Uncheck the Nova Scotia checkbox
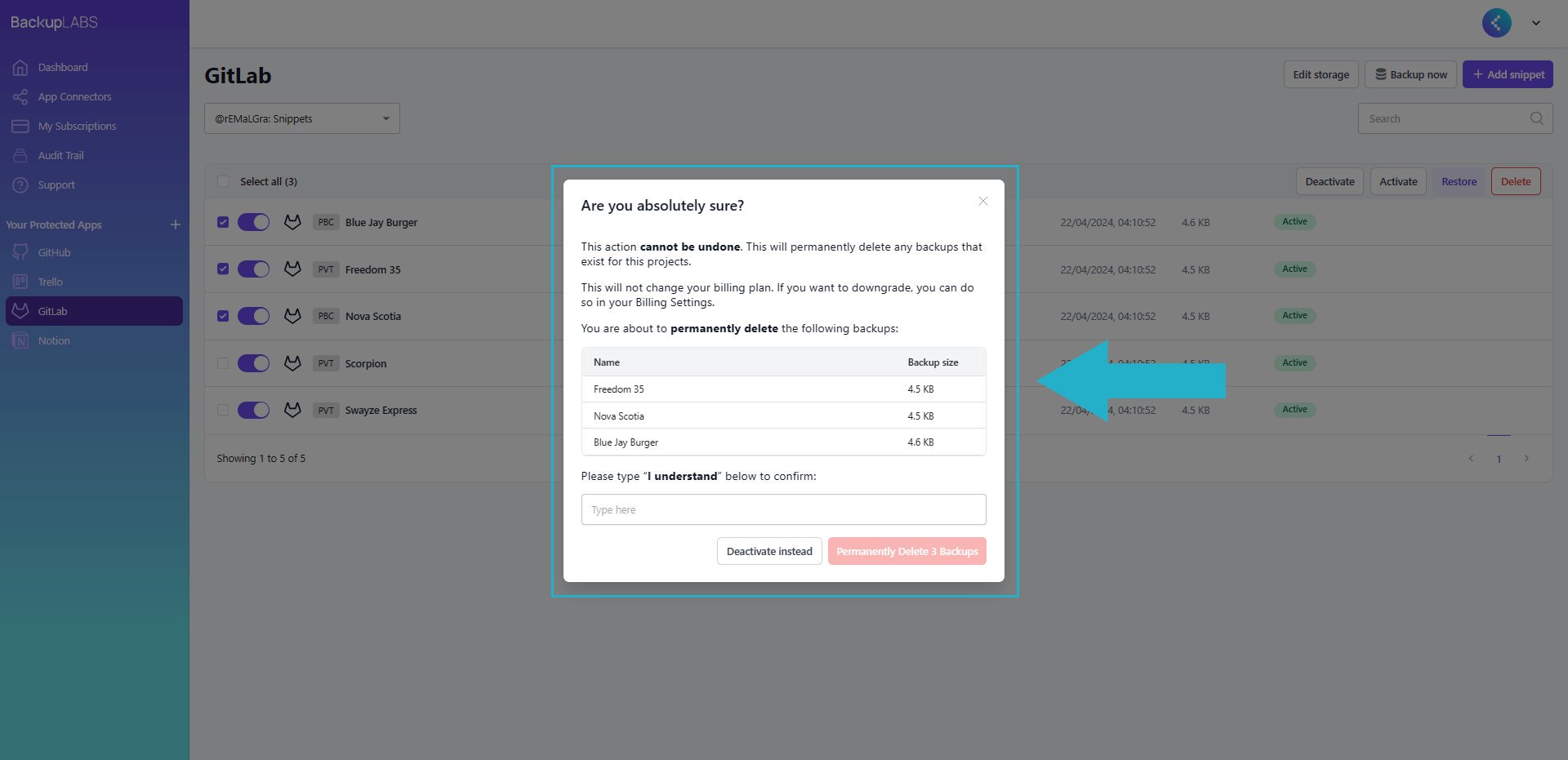1568x760 pixels. [223, 316]
